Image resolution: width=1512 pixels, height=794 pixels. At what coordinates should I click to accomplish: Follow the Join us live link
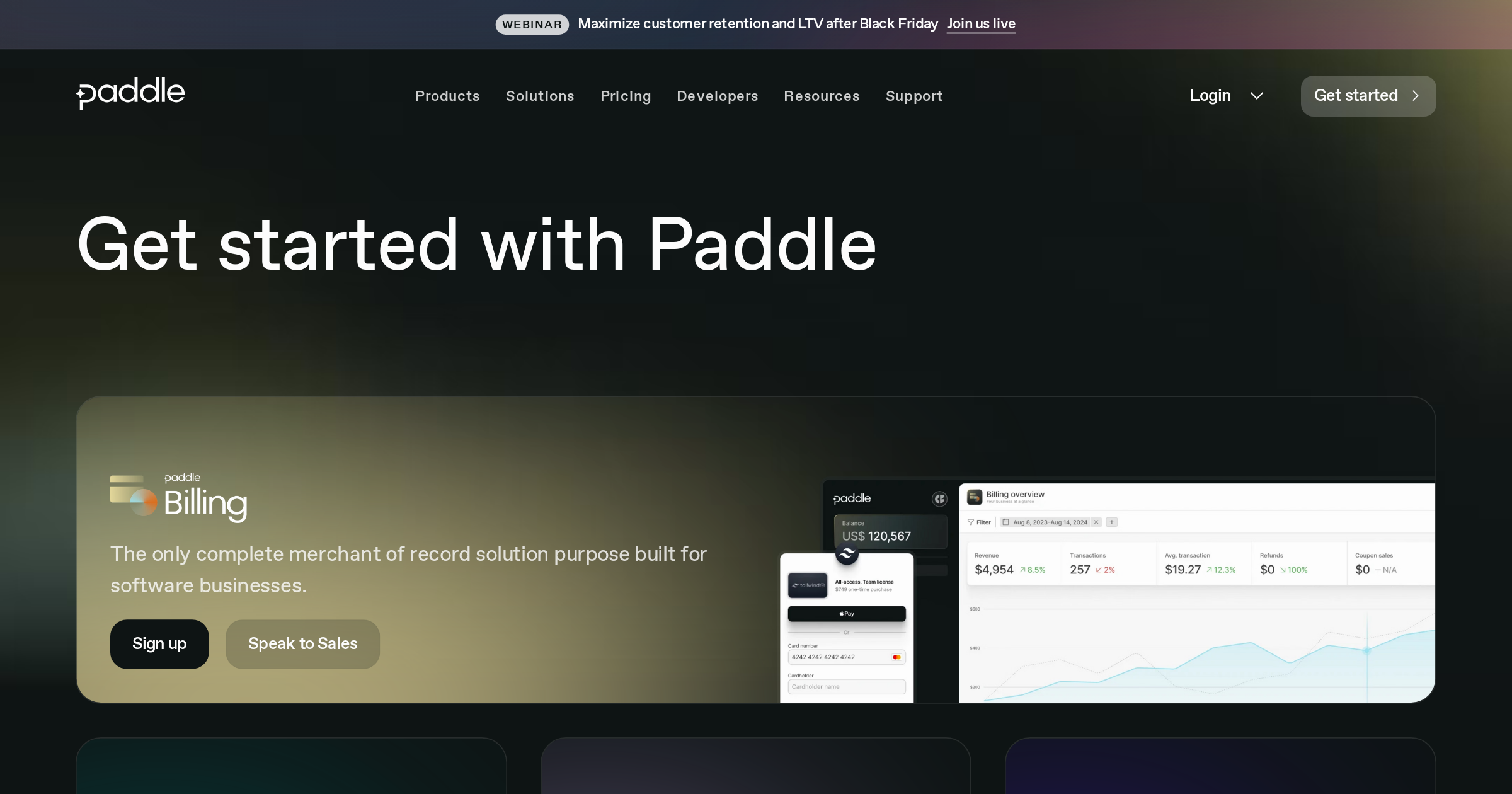tap(981, 24)
